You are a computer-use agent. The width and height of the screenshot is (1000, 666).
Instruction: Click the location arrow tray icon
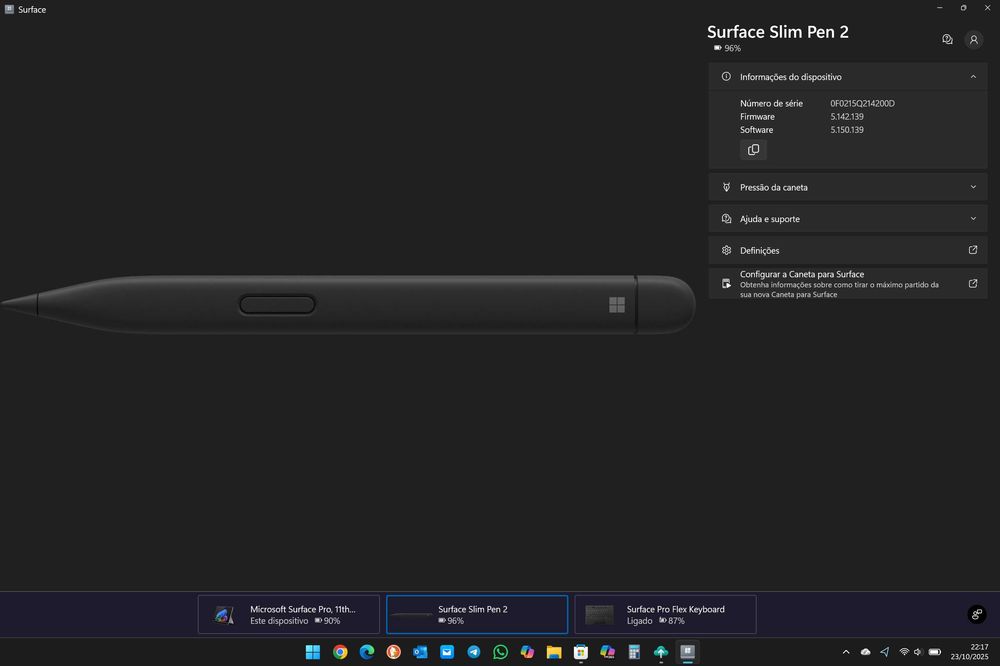click(885, 652)
